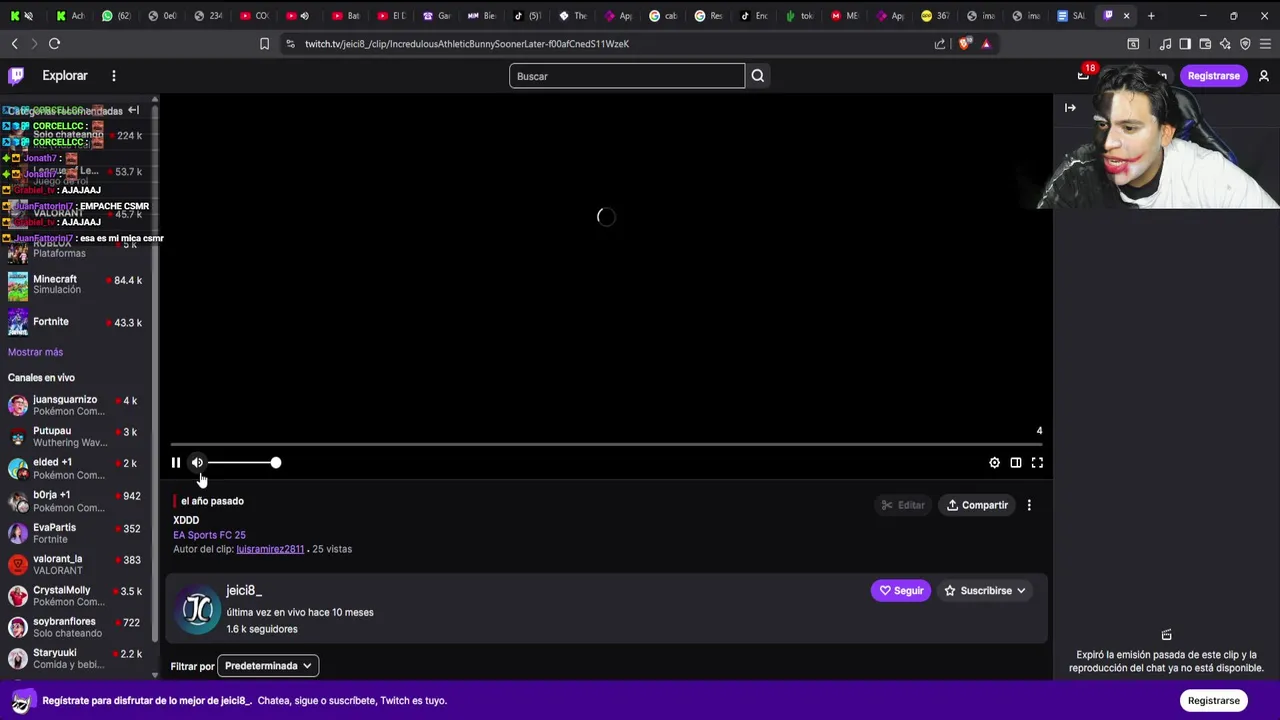Collapse the chat panel arrow icon
The width and height of the screenshot is (1280, 720).
coord(1070,108)
